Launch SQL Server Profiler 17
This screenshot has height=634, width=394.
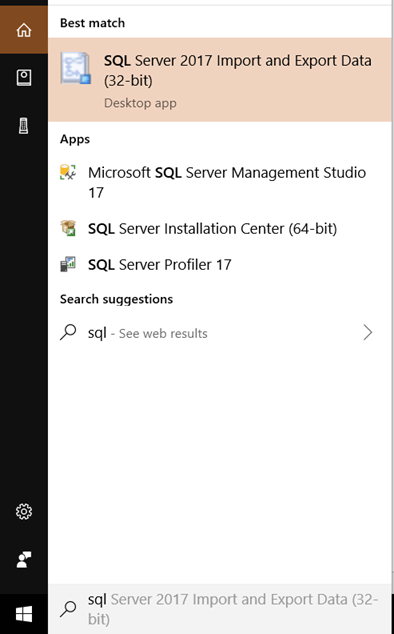click(x=220, y=264)
